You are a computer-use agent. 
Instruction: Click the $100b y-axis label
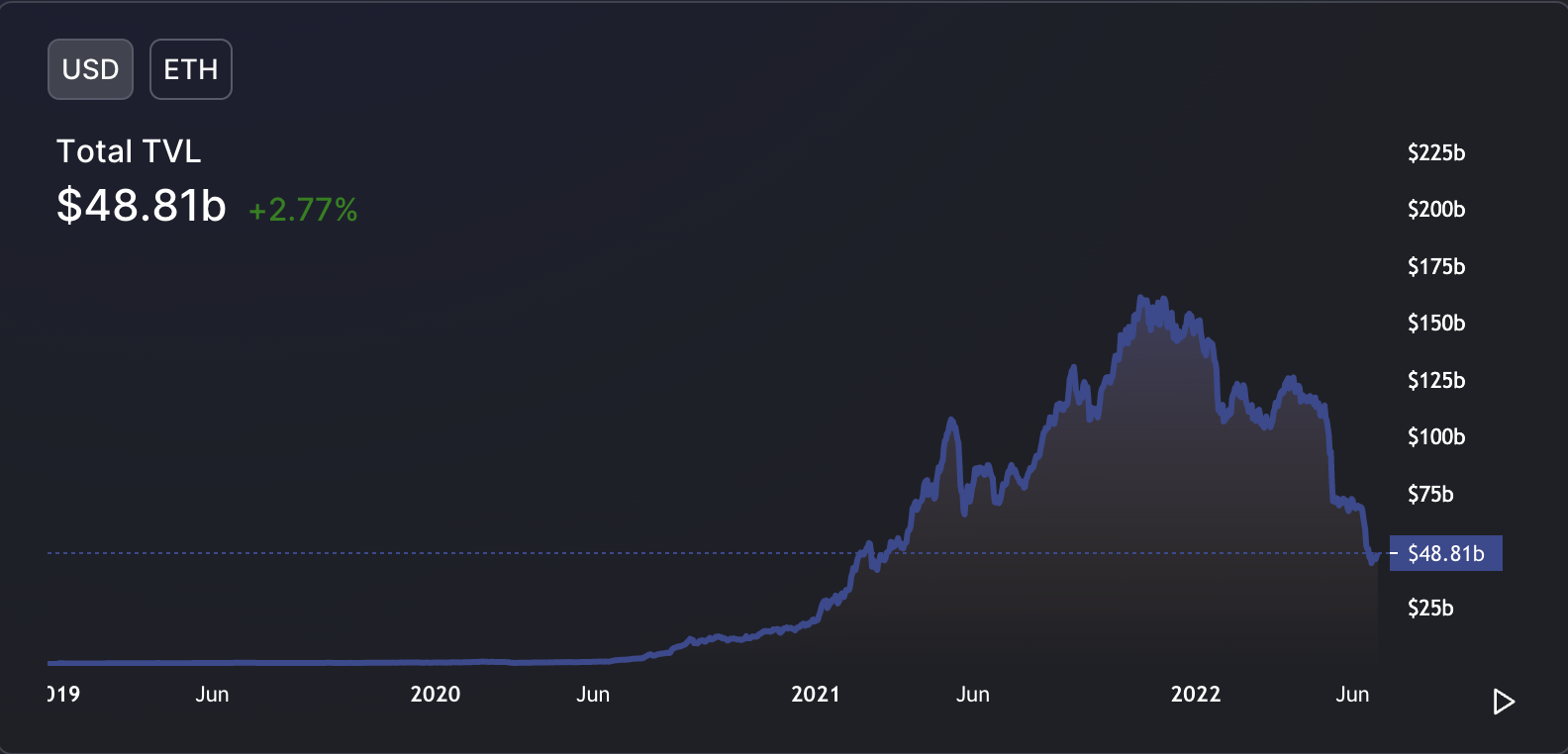(x=1436, y=436)
